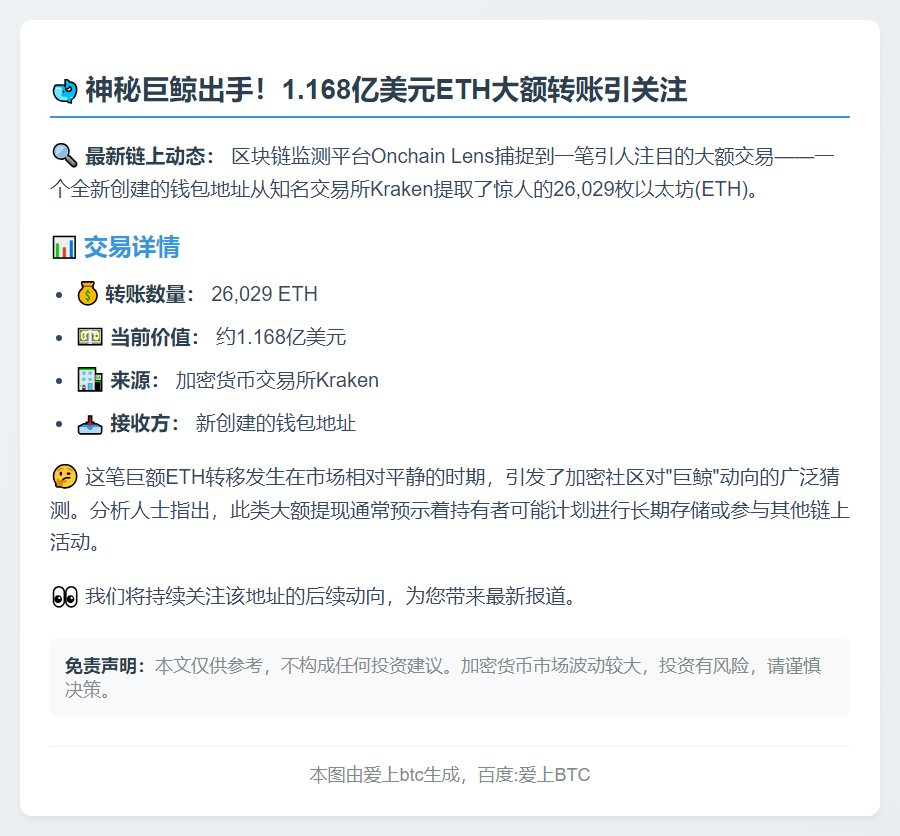Click the whale emoji in the title
The image size is (900, 836).
tap(64, 89)
